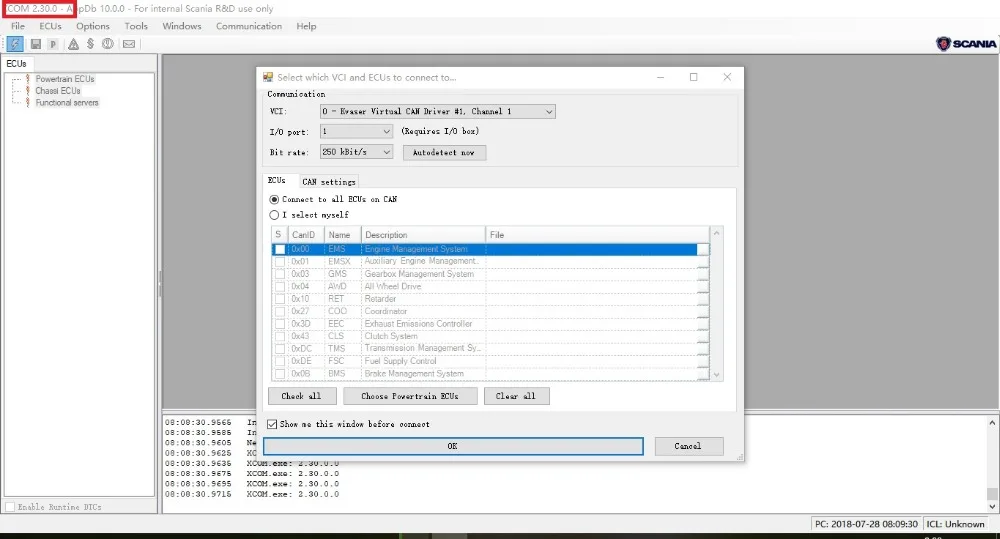1000x539 pixels.
Task: Open the VCI dropdown list
Action: [548, 112]
